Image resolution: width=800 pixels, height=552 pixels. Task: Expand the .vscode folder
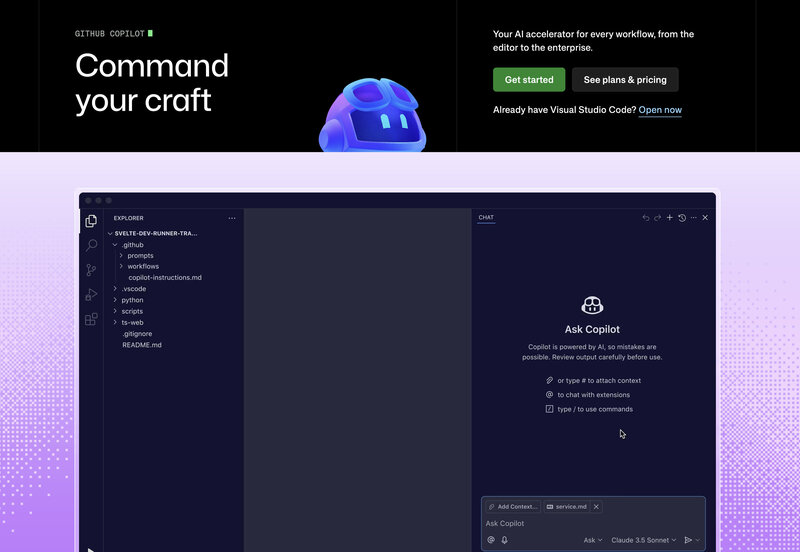115,289
